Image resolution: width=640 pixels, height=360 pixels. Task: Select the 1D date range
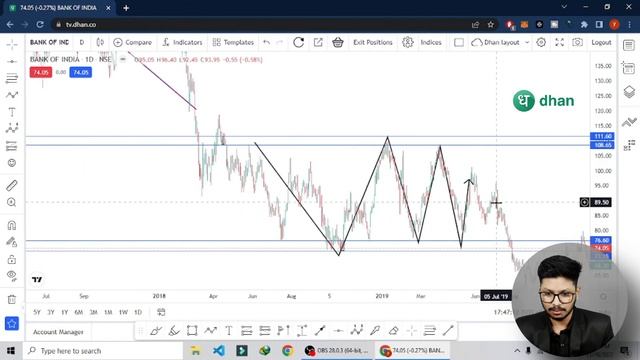click(138, 312)
